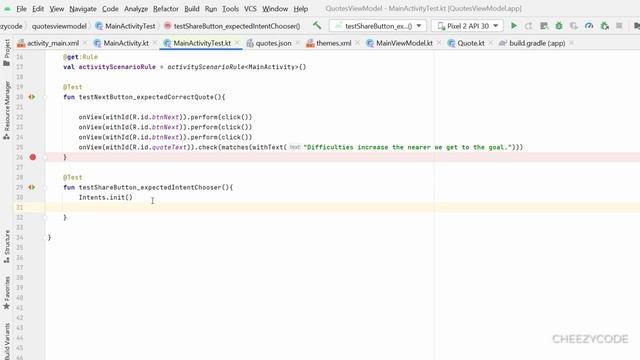
Task: Open the Refactor menu
Action: pos(166,9)
